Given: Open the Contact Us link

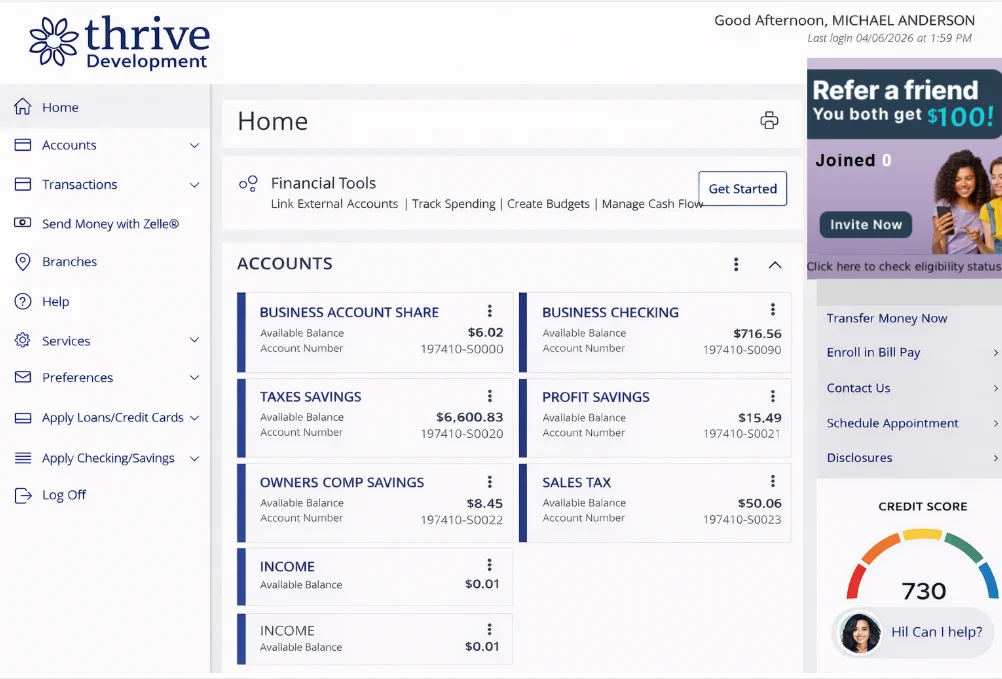Looking at the screenshot, I should coord(858,388).
